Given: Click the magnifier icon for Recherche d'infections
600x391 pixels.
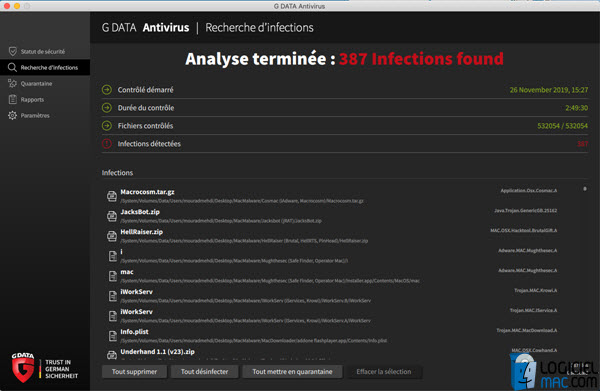Looking at the screenshot, I should [x=12, y=67].
